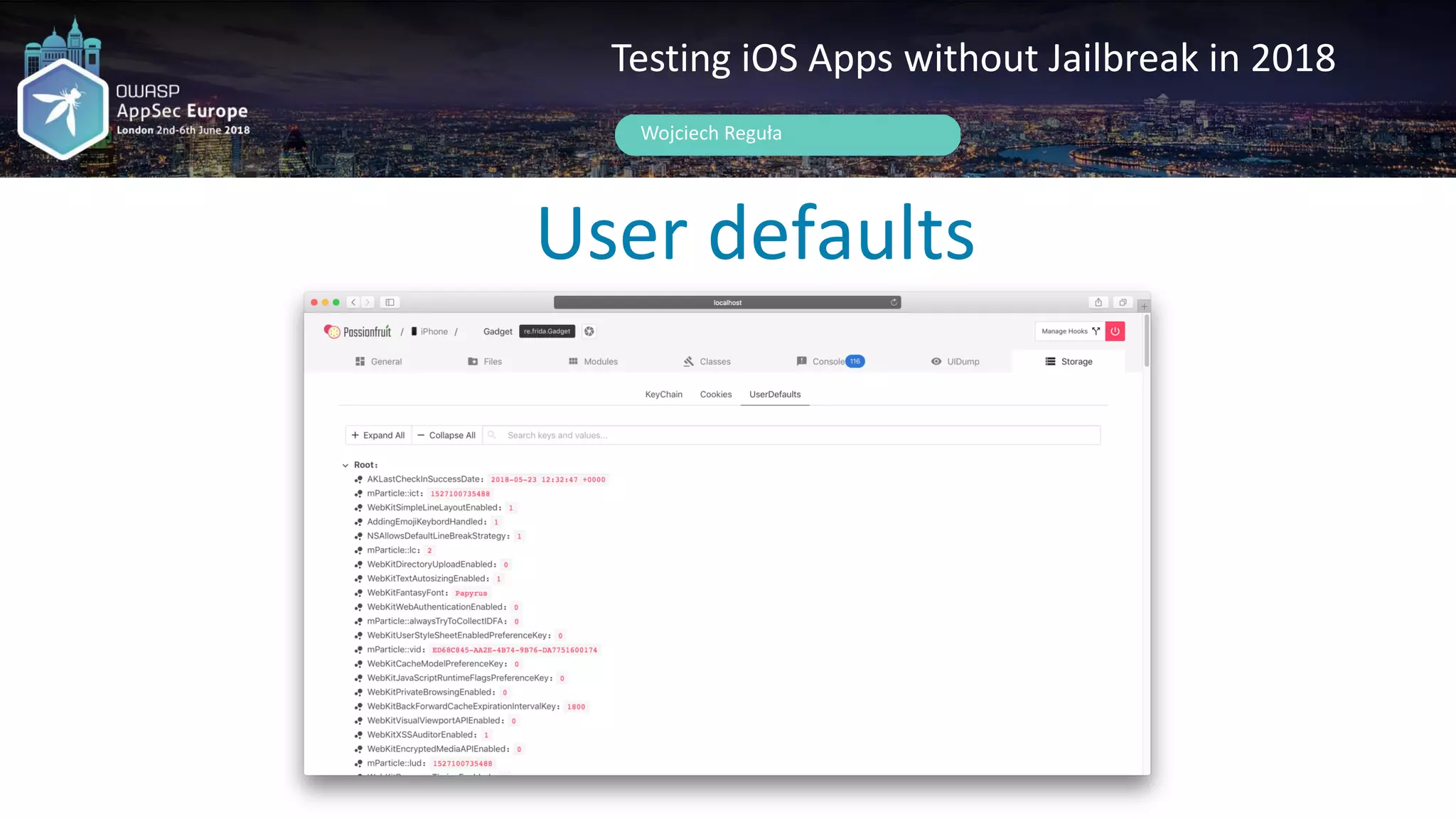Click the WebKitPrivateBrowsingEnabled key
The height and width of the screenshot is (819, 1456).
(x=432, y=692)
